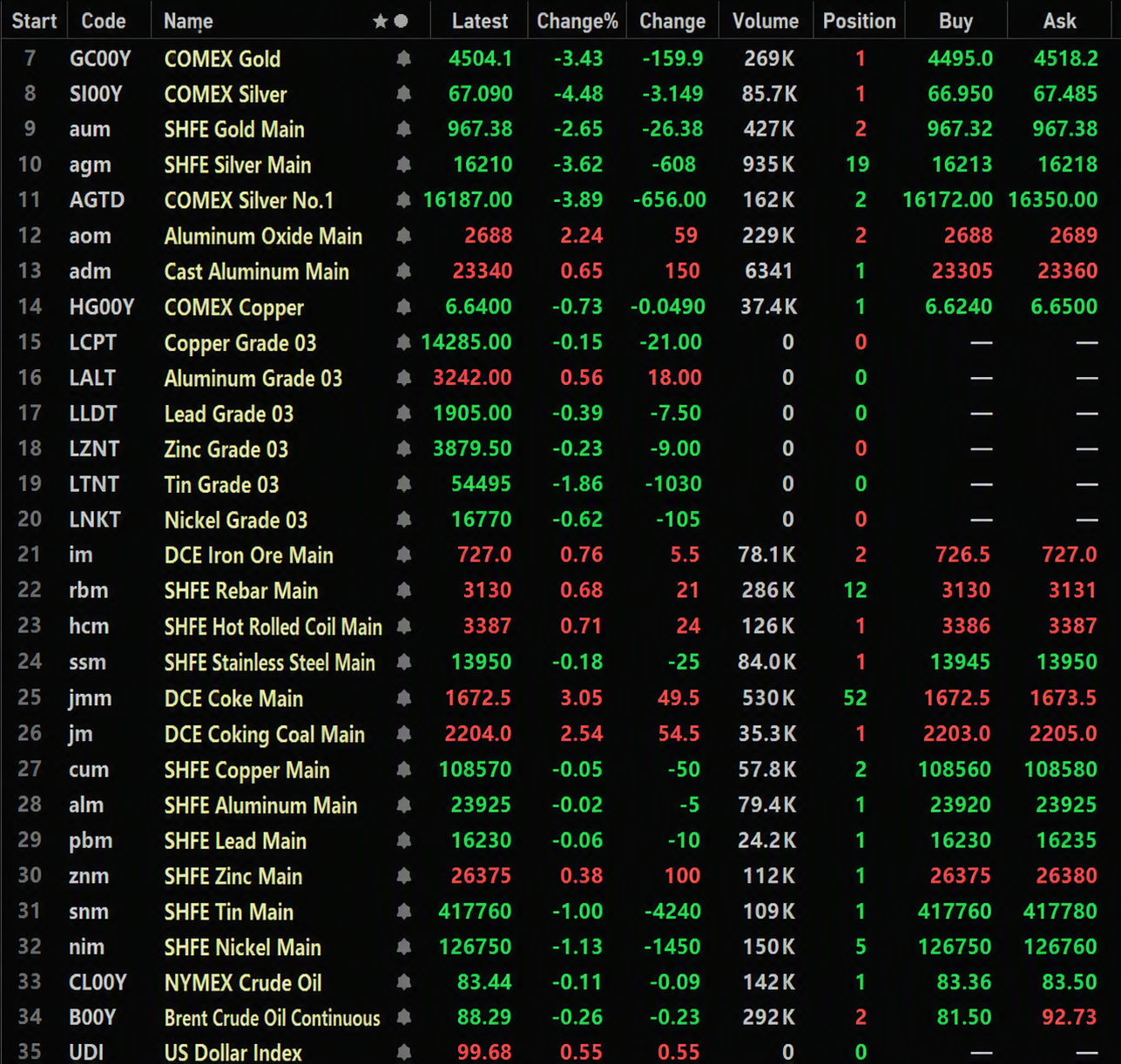Click the dot icon in the Name header

click(401, 21)
